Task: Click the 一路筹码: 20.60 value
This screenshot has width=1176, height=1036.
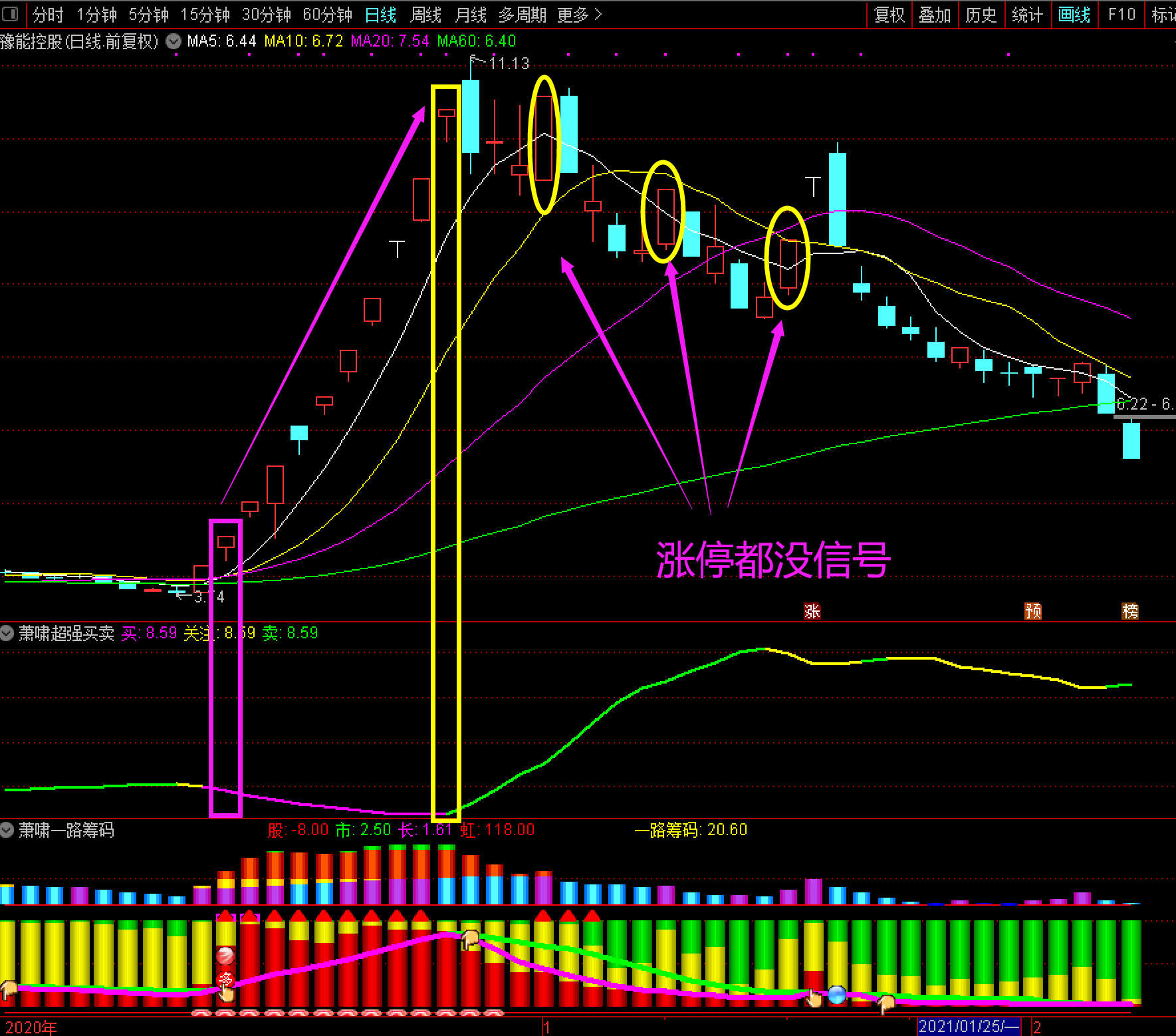Action: (x=691, y=830)
